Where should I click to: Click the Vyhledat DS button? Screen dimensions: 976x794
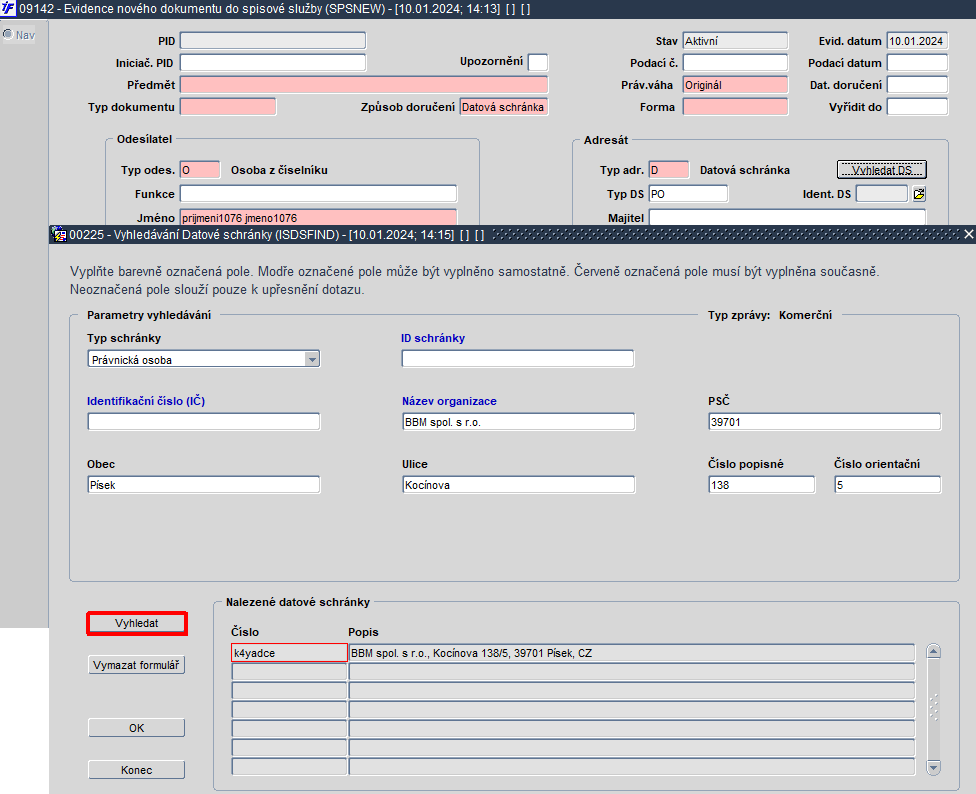pyautogui.click(x=881, y=170)
